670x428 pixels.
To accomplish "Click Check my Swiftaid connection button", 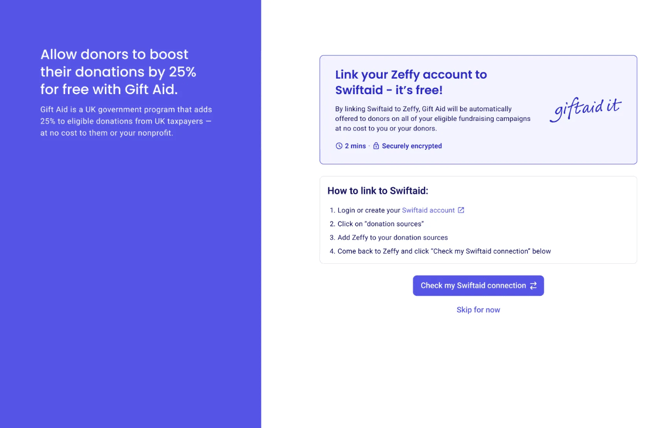I will coord(478,285).
